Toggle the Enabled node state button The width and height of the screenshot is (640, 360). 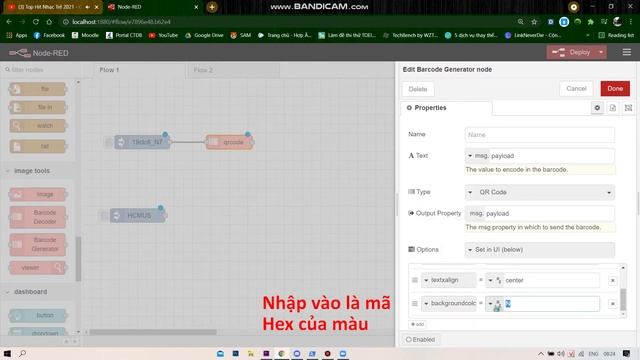(420, 340)
